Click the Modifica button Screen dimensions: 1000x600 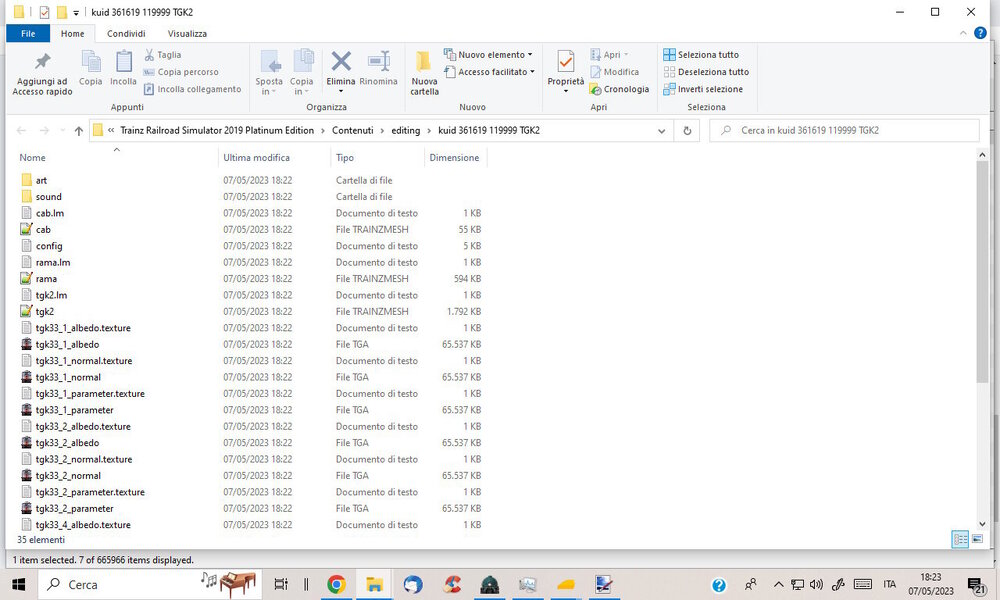tap(615, 72)
